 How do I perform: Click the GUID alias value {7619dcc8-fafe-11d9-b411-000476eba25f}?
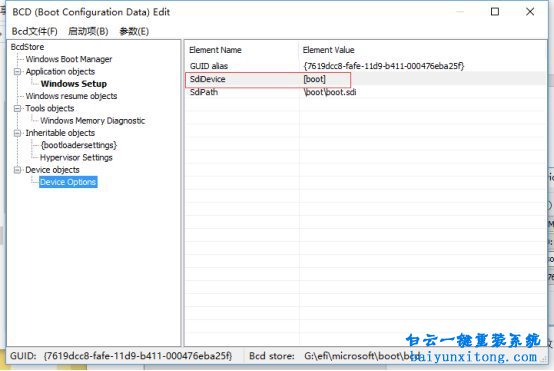(384, 66)
